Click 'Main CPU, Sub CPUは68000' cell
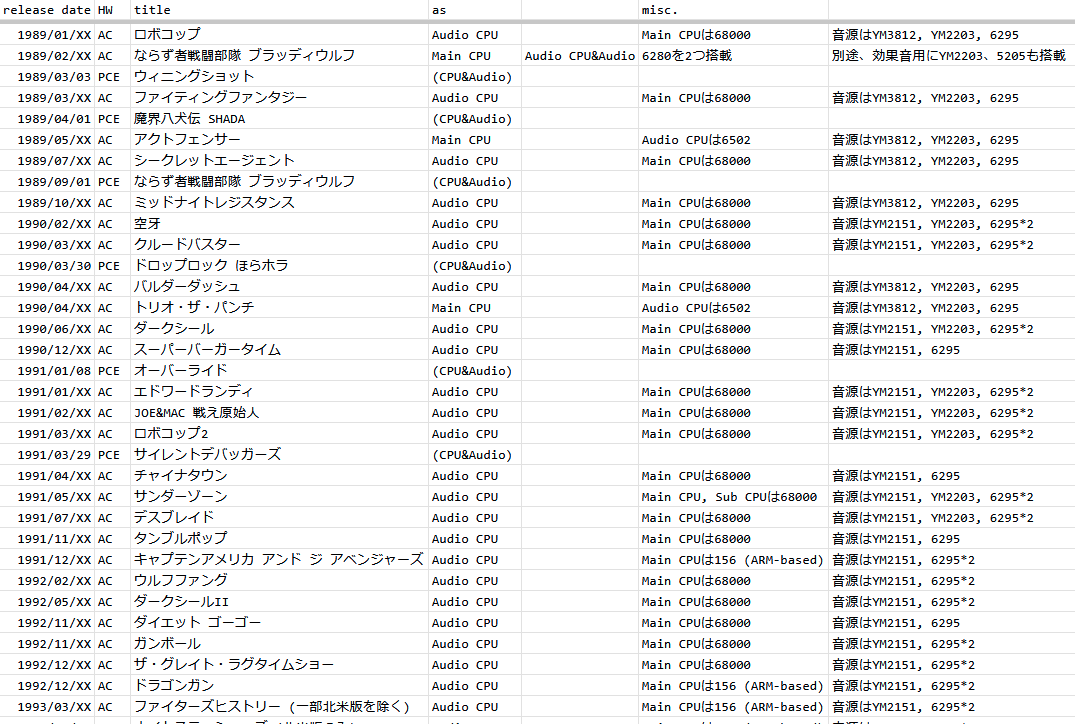This screenshot has height=724, width=1075. 729,497
